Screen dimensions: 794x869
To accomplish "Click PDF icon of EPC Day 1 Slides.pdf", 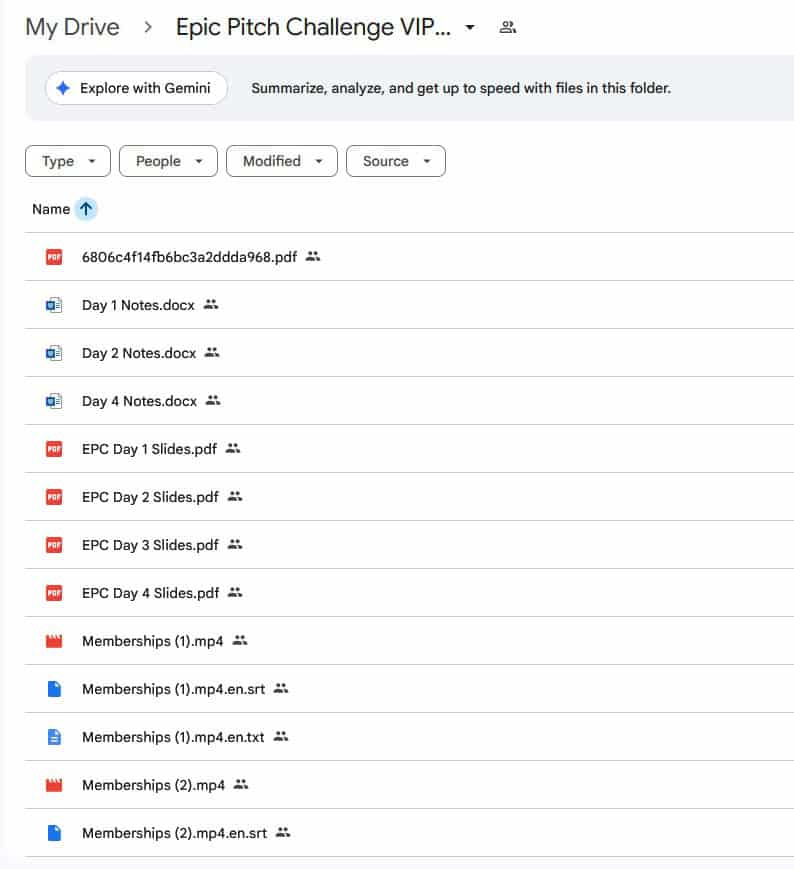I will point(54,449).
